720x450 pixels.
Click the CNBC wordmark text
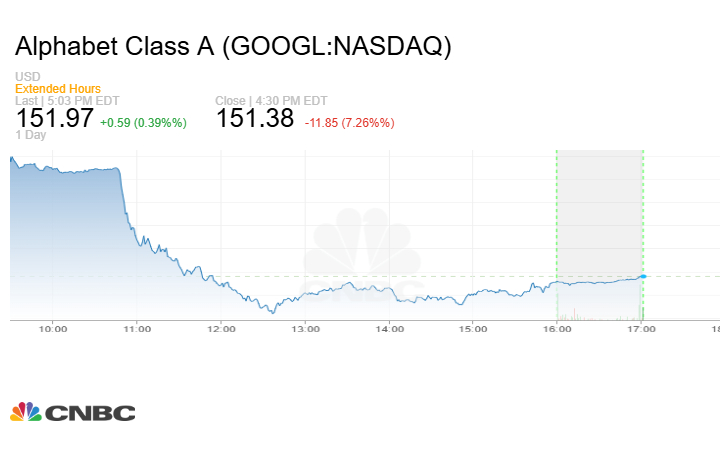pos(88,413)
